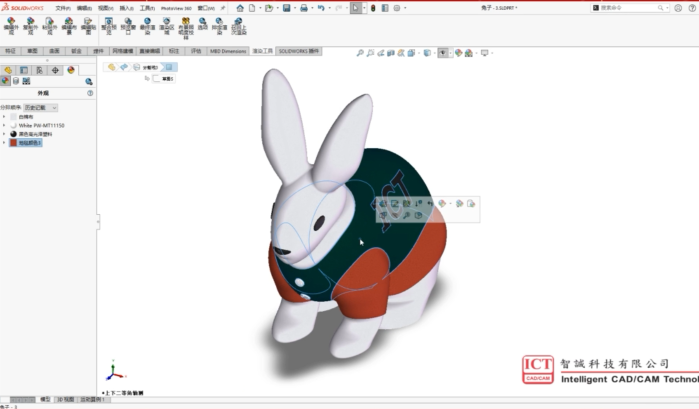Click the View Orientation cube icon
Screen dimensions: 699x409
411,53
